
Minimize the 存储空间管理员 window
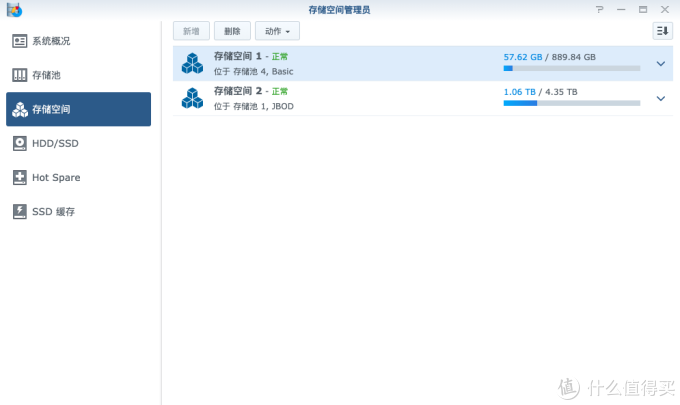(621, 9)
